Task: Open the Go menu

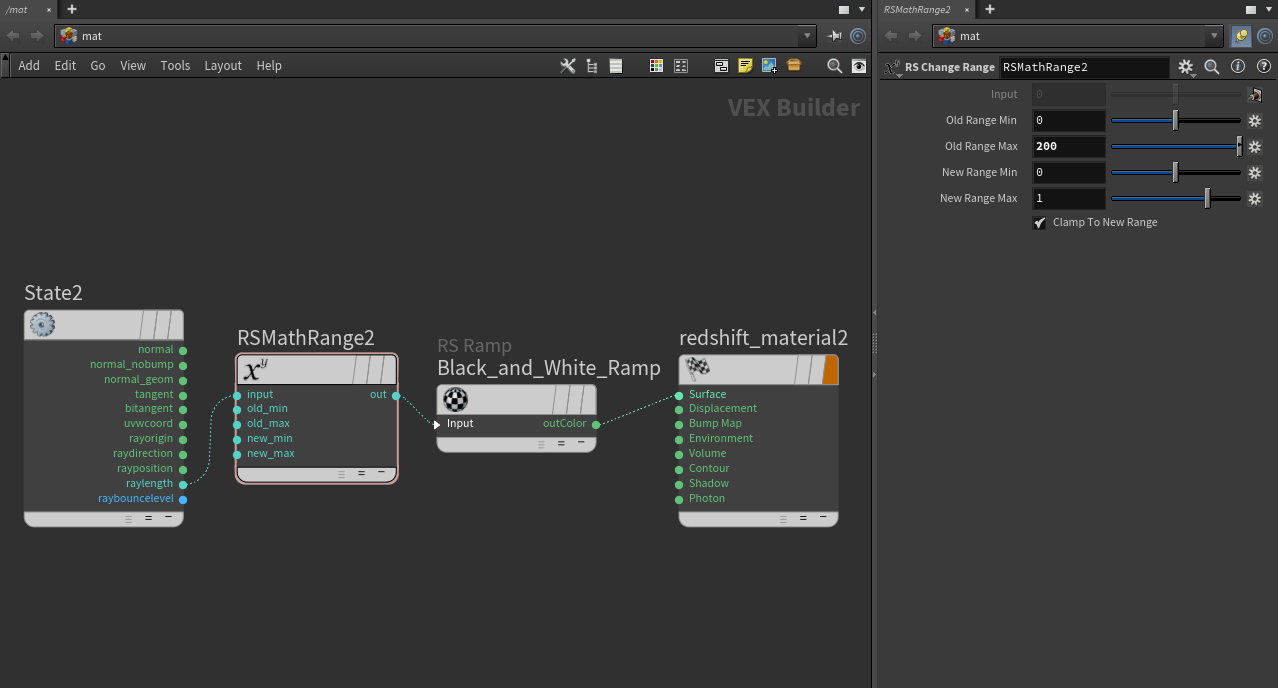Action: pos(98,66)
